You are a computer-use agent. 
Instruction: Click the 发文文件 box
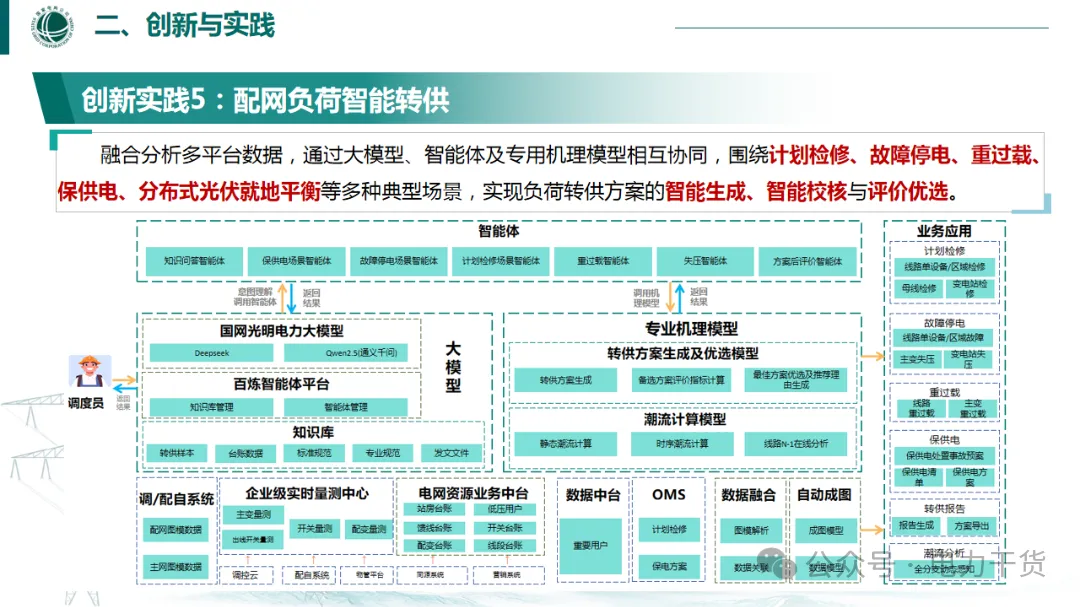tap(452, 453)
